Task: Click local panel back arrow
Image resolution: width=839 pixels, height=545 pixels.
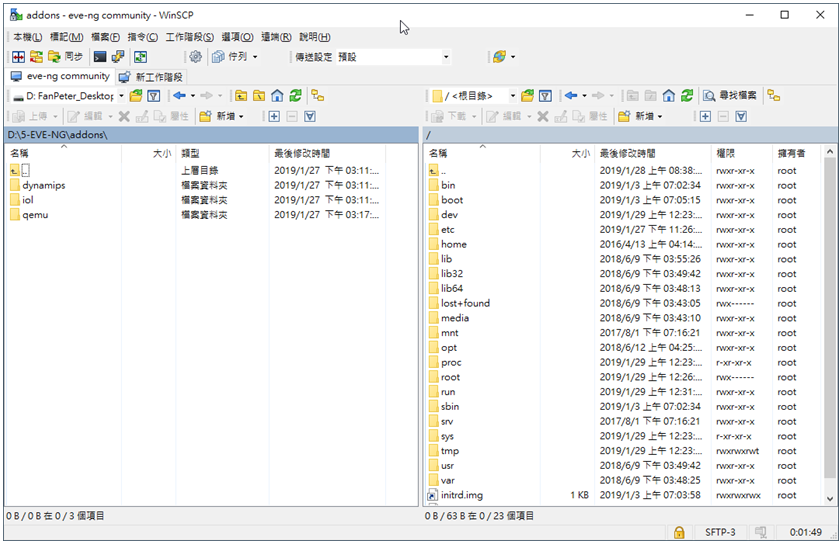Action: click(x=179, y=96)
